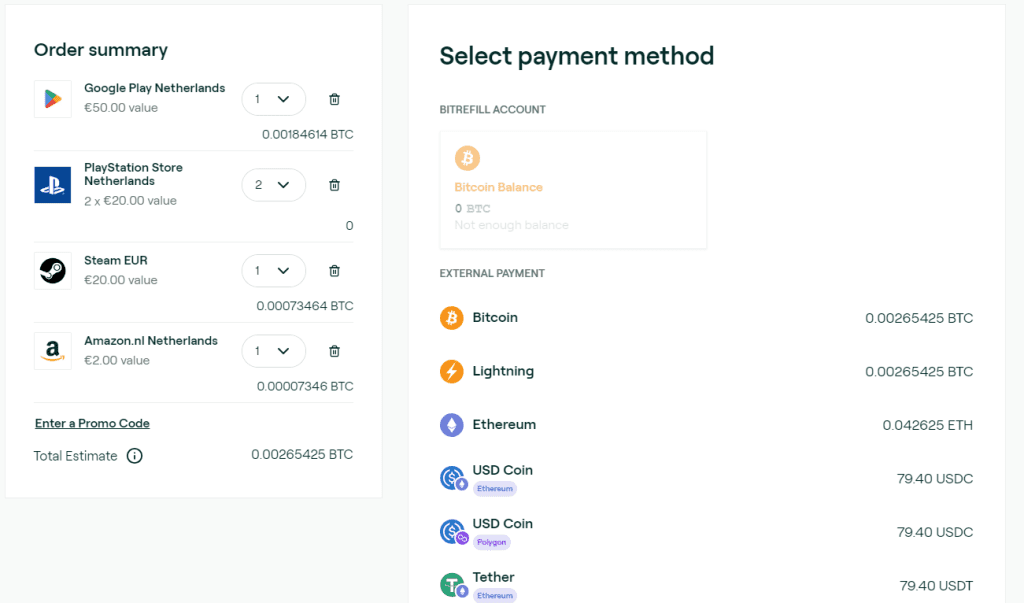Expand Steam EUR quantity selector

point(273,271)
